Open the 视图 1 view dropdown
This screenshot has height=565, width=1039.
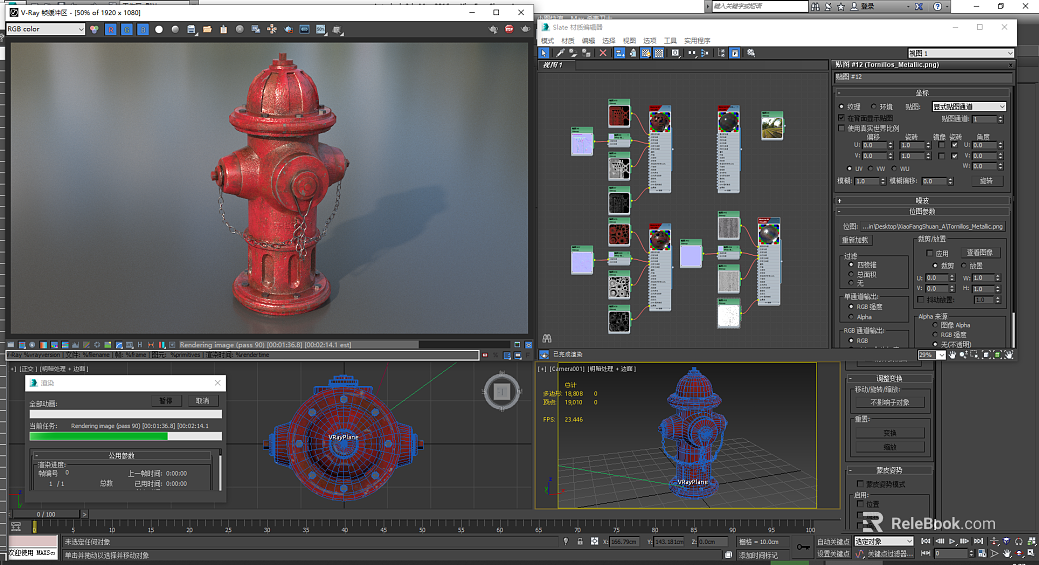[960, 53]
